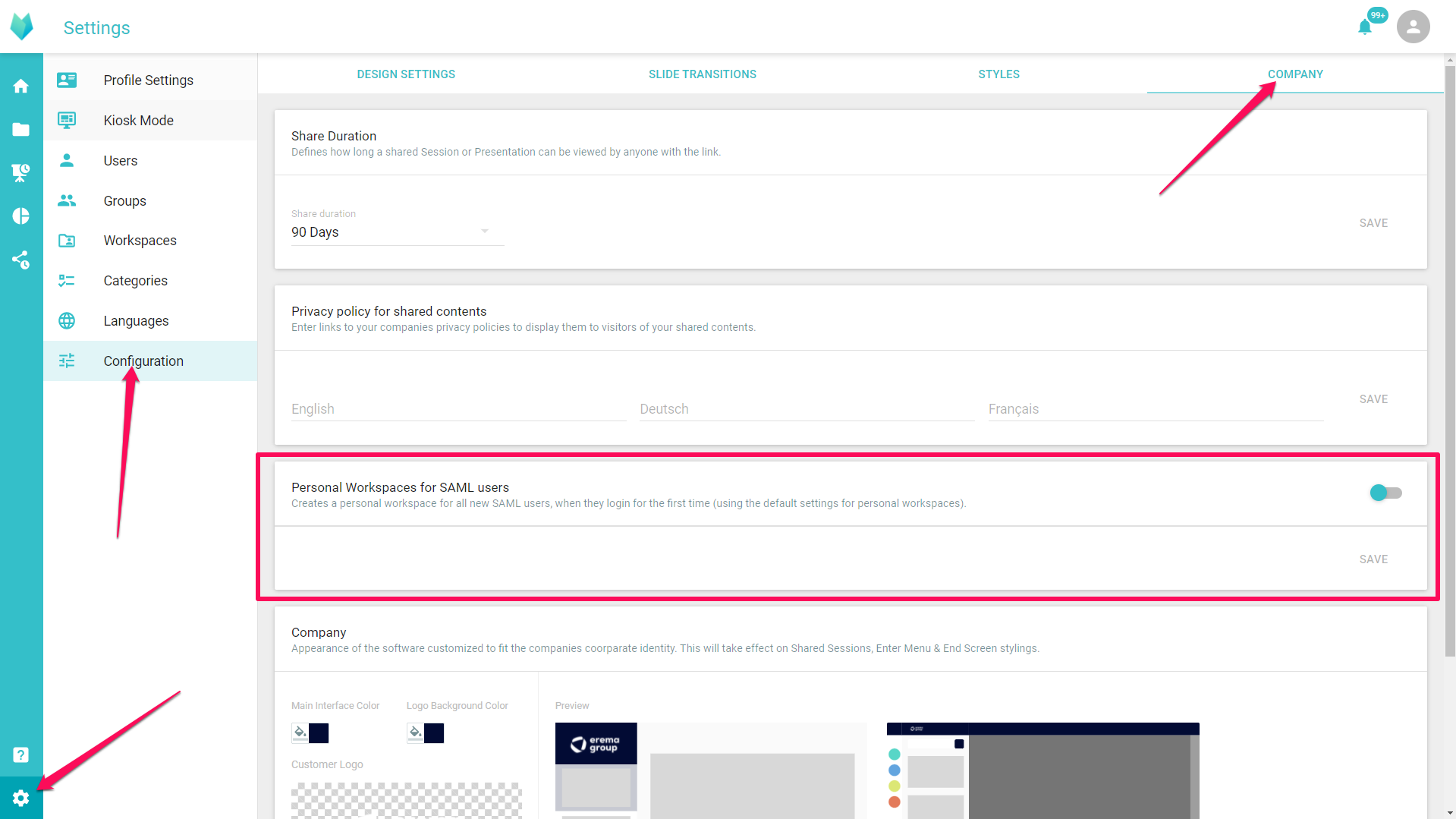Click the Main Interface Color paint bucket icon
This screenshot has height=819, width=1456.
[300, 732]
